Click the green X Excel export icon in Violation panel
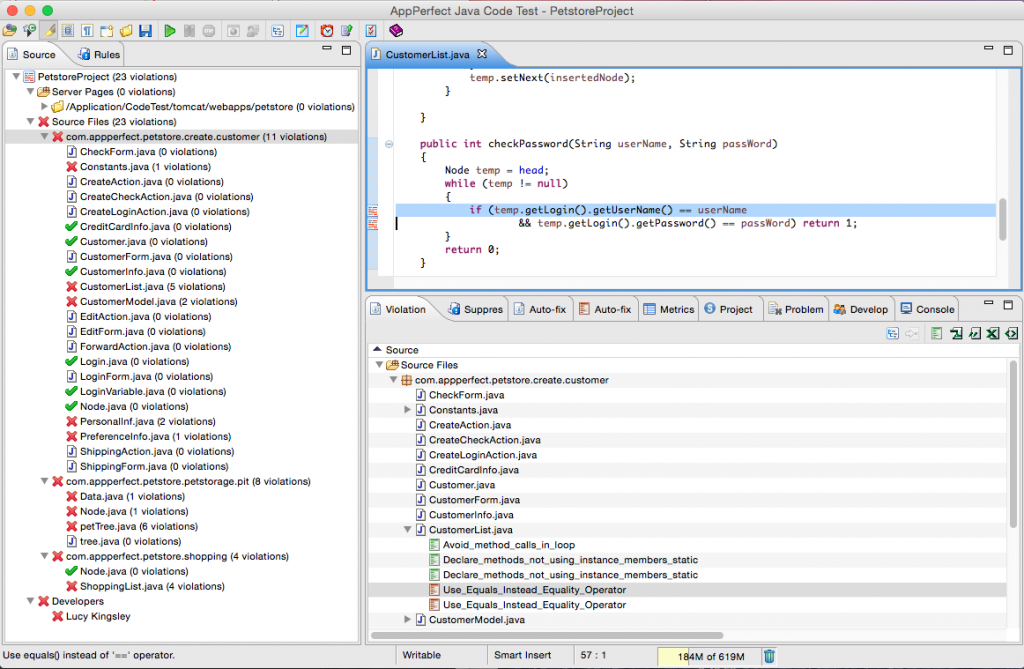 (993, 333)
